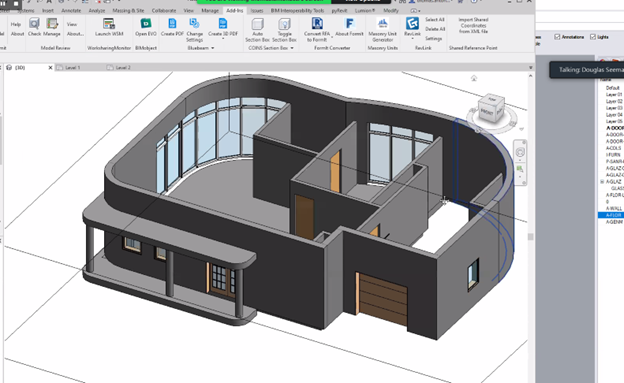Activate the Auto Section Box tool
The image size is (624, 383).
point(257,30)
